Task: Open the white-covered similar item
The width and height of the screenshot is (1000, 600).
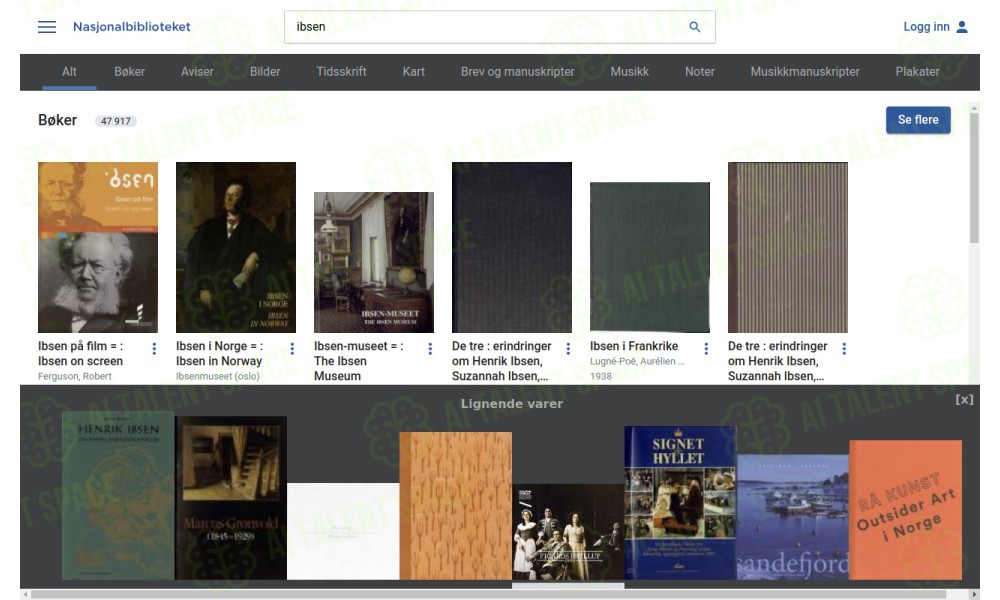Action: 343,531
